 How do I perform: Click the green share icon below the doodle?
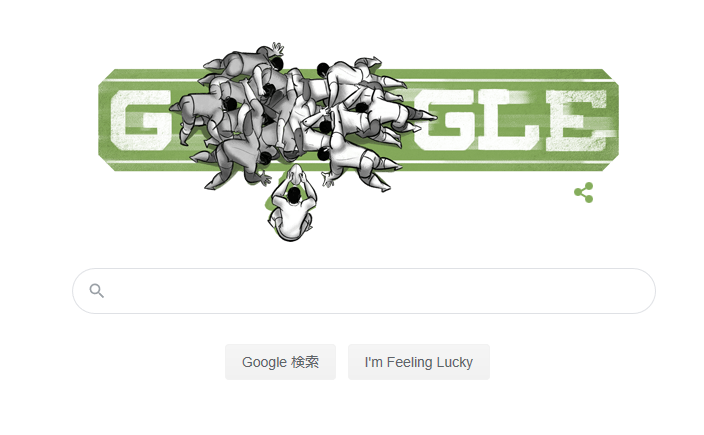[x=584, y=193]
